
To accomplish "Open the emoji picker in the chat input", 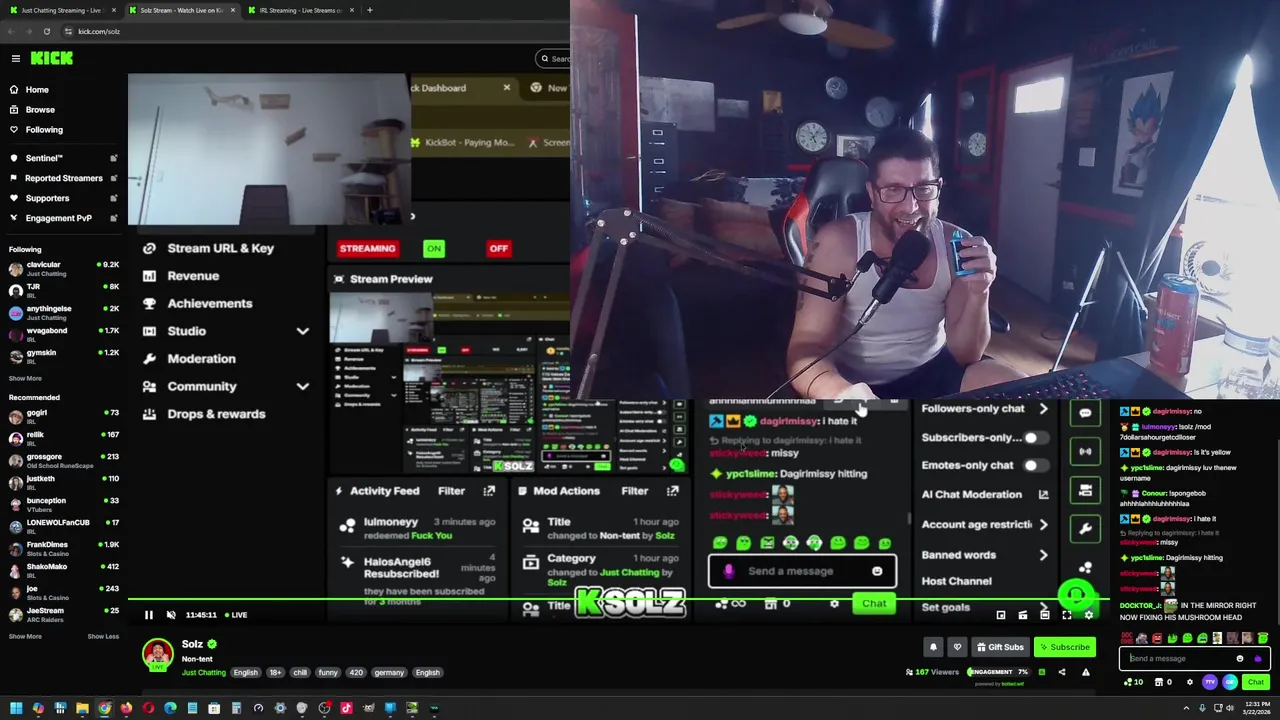I will click(1240, 659).
